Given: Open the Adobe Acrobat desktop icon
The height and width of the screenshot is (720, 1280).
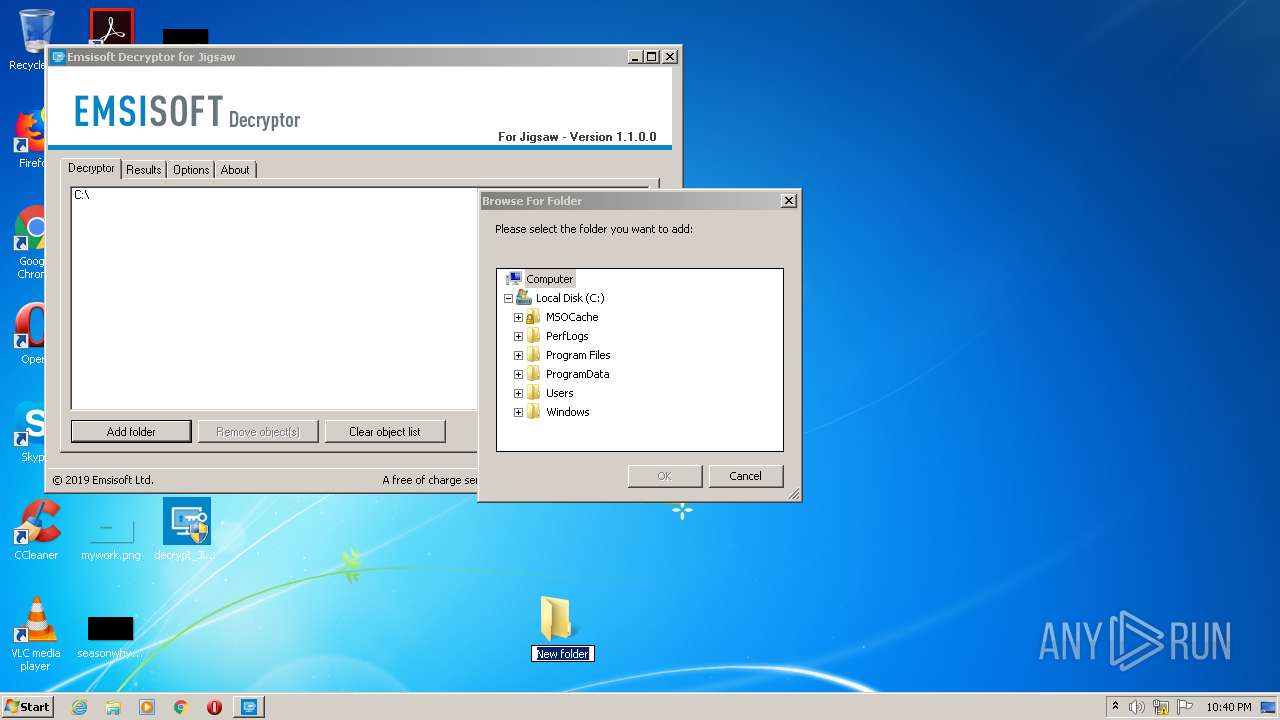Looking at the screenshot, I should pyautogui.click(x=111, y=26).
